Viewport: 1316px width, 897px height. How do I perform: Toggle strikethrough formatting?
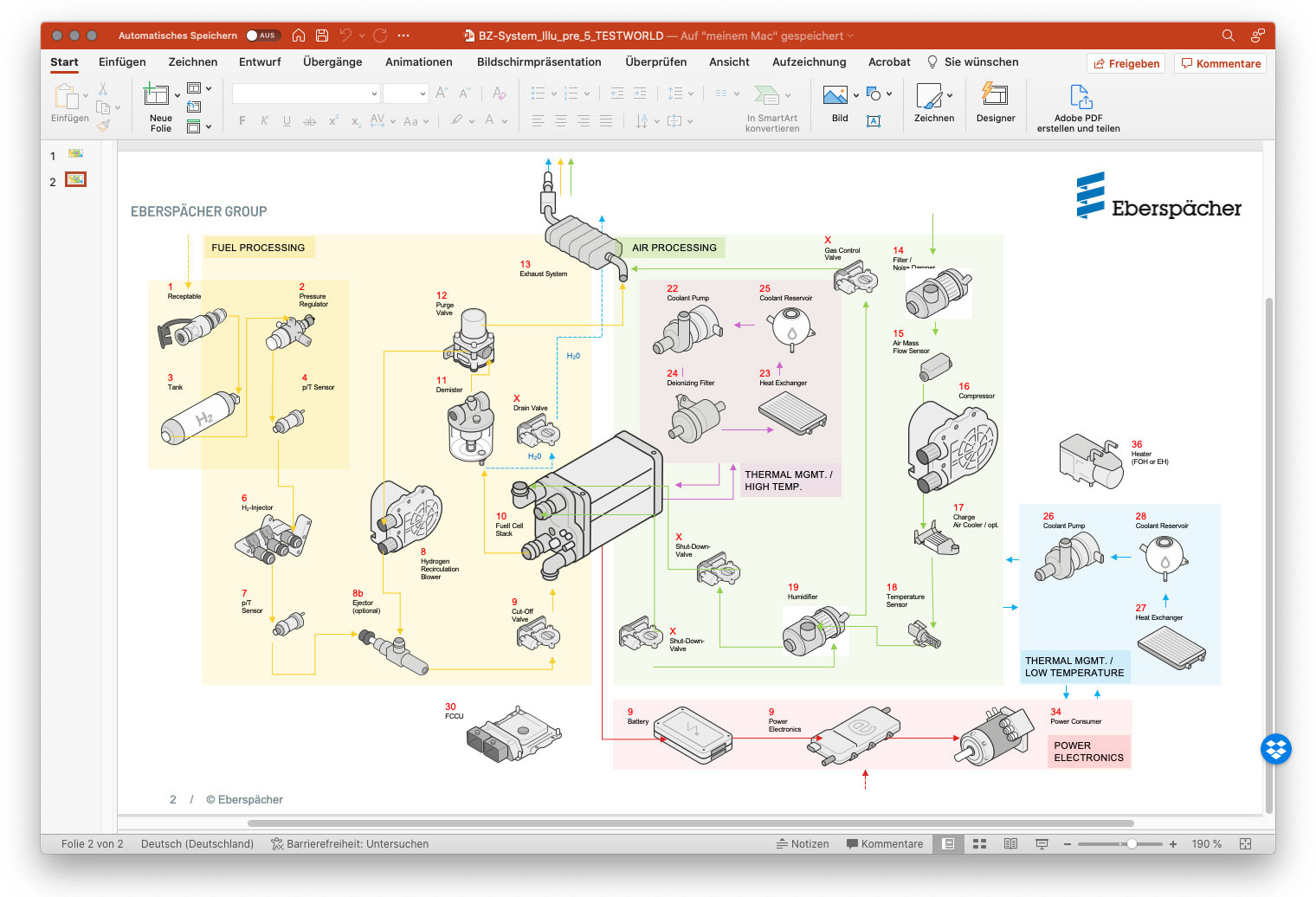(x=309, y=121)
